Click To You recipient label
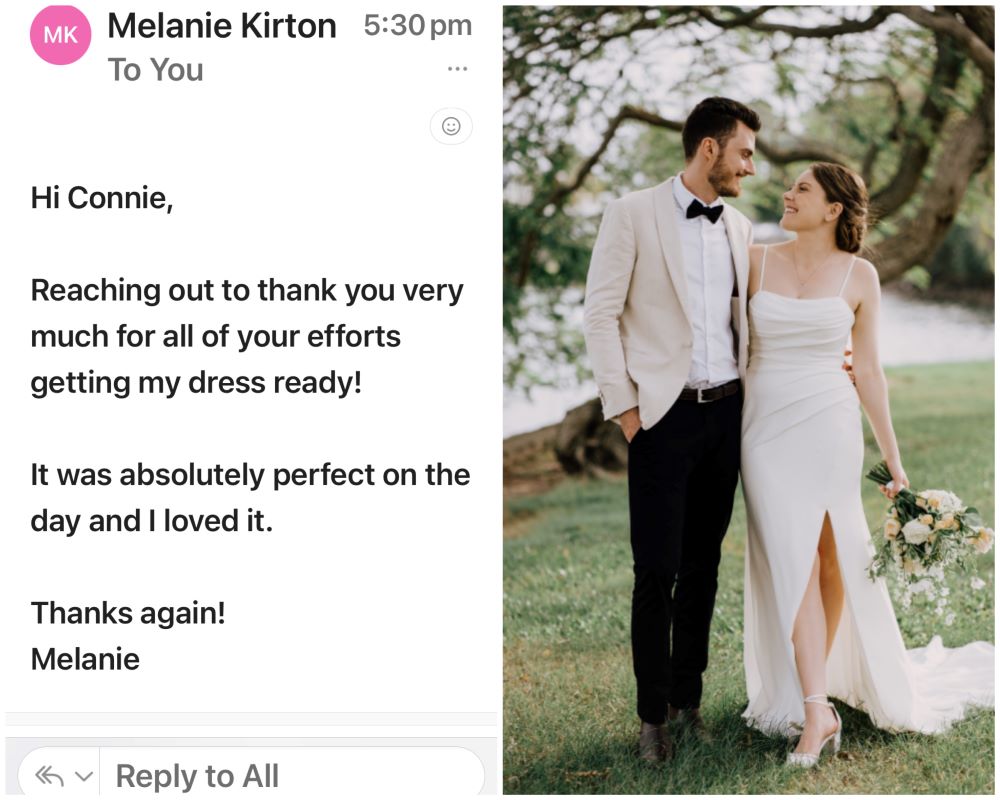The height and width of the screenshot is (800, 1000). (x=156, y=70)
